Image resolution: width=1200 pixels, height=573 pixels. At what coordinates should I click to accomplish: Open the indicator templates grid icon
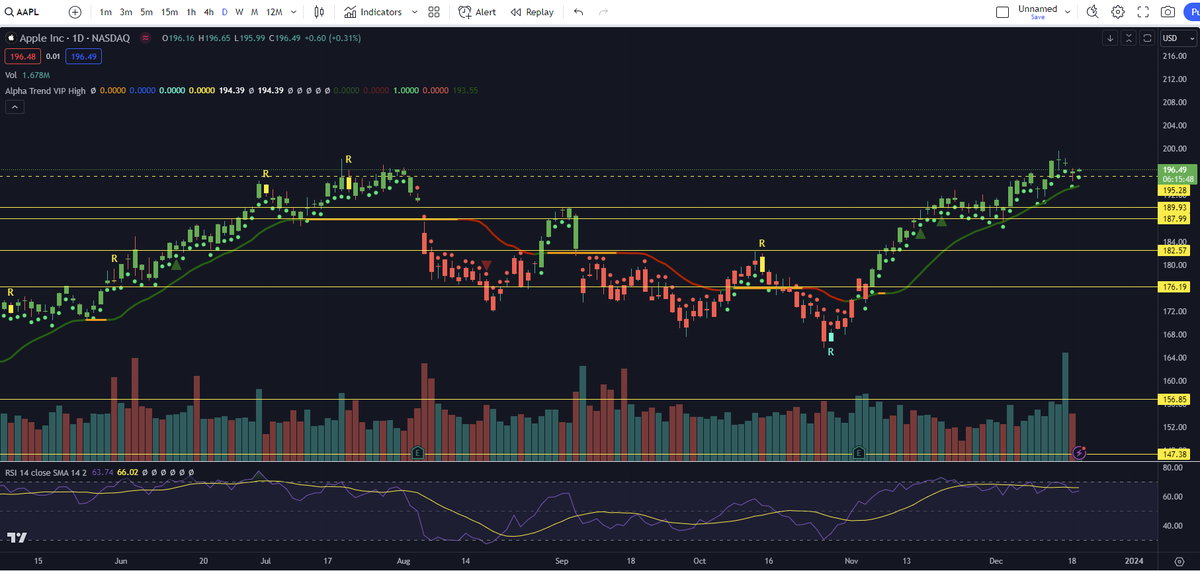point(433,12)
